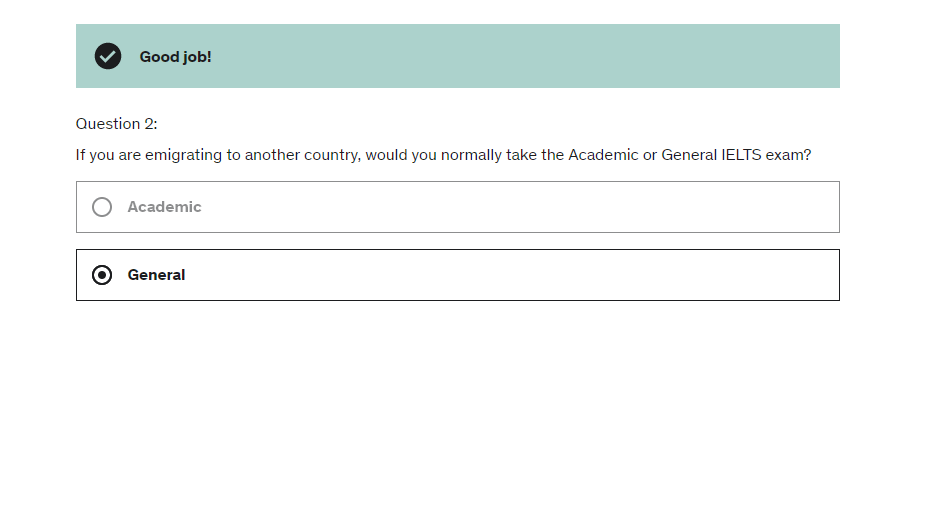
Task: Click the word "exam?" ending the question
Action: pyautogui.click(x=789, y=155)
